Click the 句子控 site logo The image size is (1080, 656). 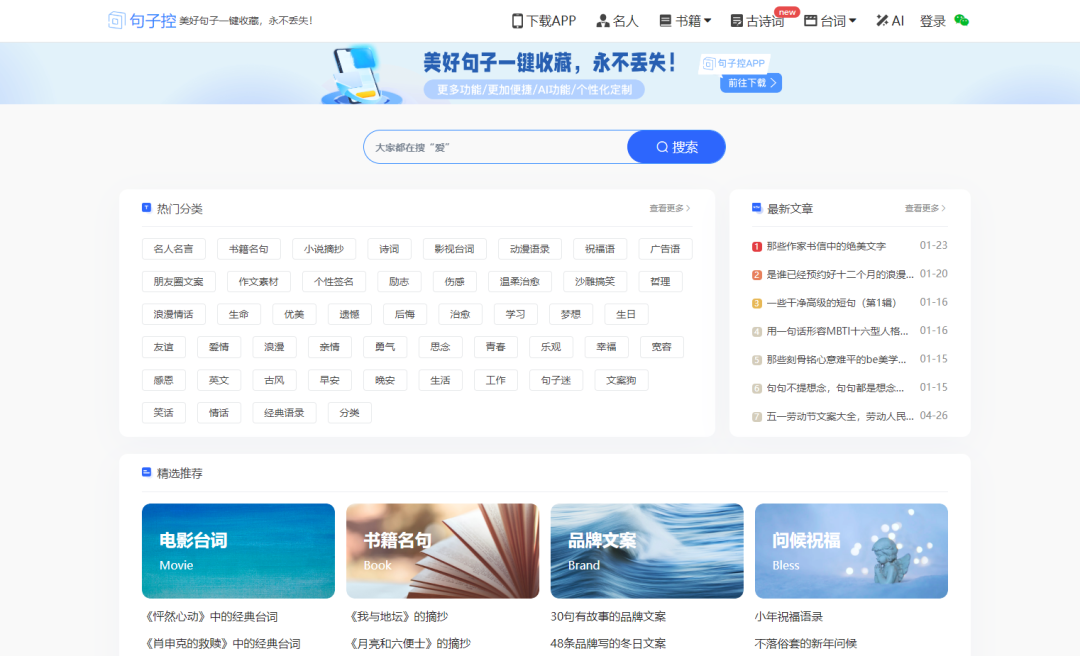[142, 21]
